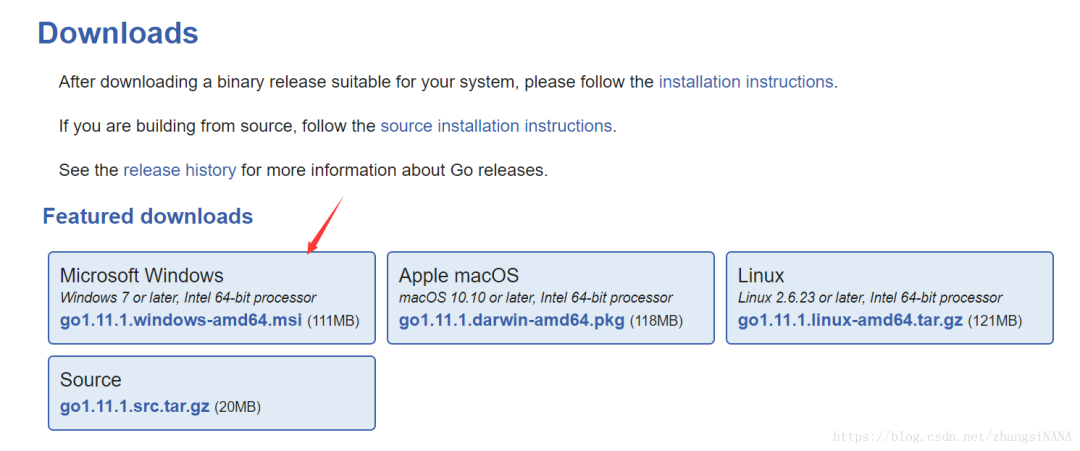
Task: Download go1.11.1.darwin-amd64.pkg file
Action: pos(511,321)
